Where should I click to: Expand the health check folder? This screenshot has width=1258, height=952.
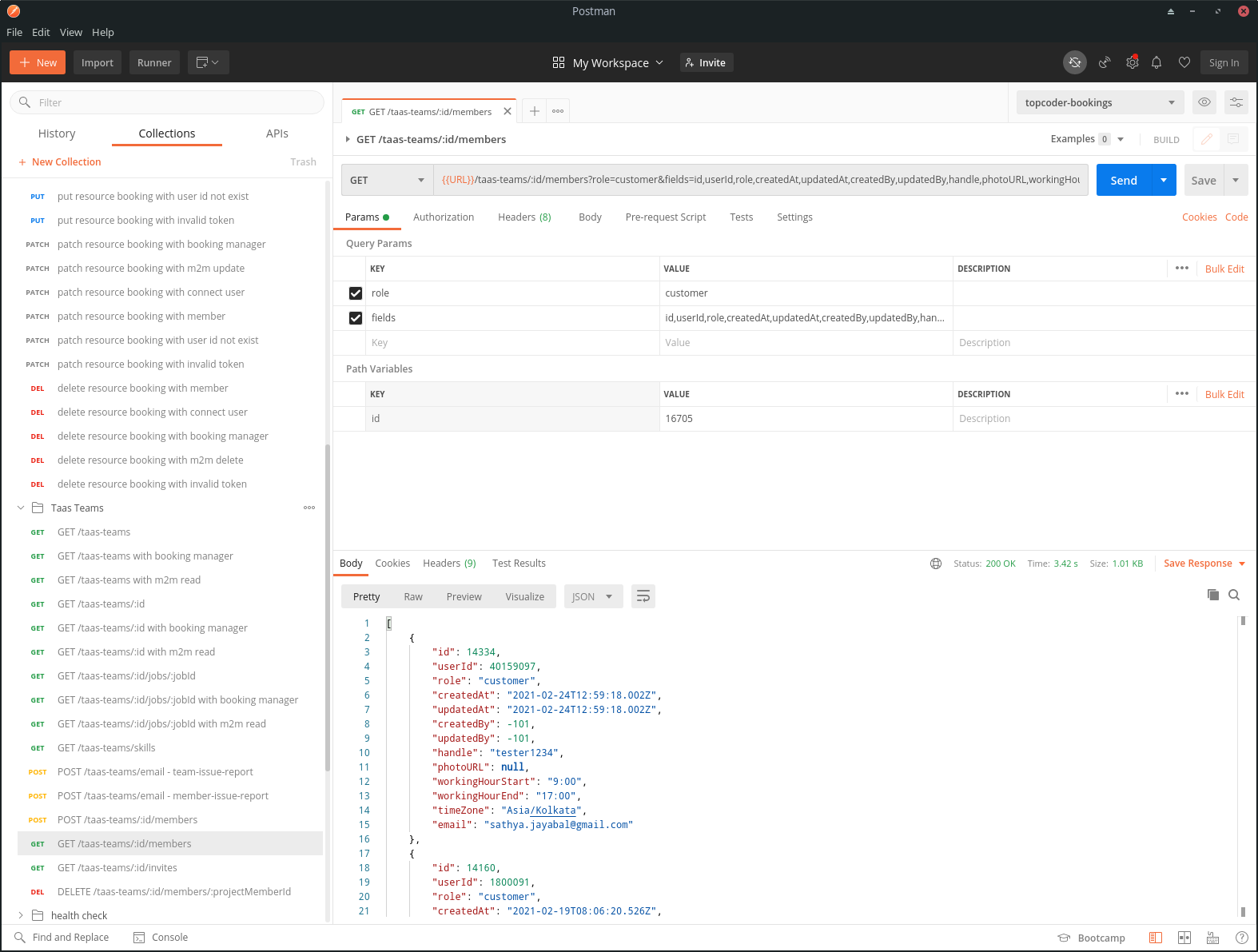21,915
